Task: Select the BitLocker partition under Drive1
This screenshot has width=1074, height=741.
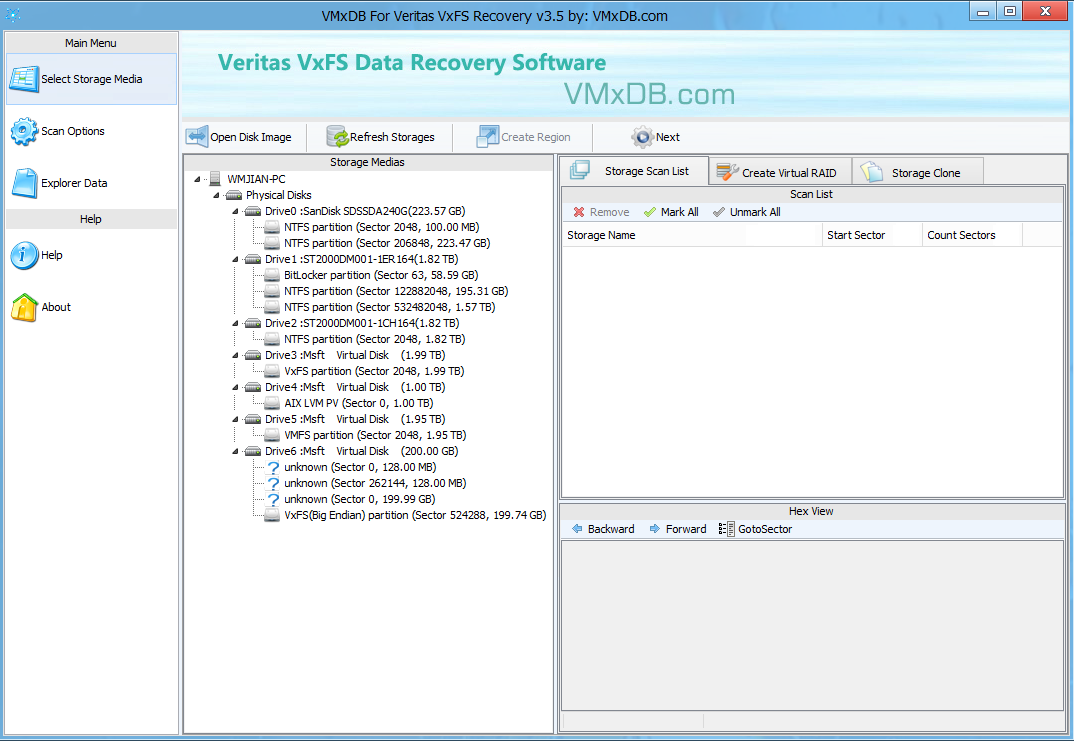Action: point(380,275)
